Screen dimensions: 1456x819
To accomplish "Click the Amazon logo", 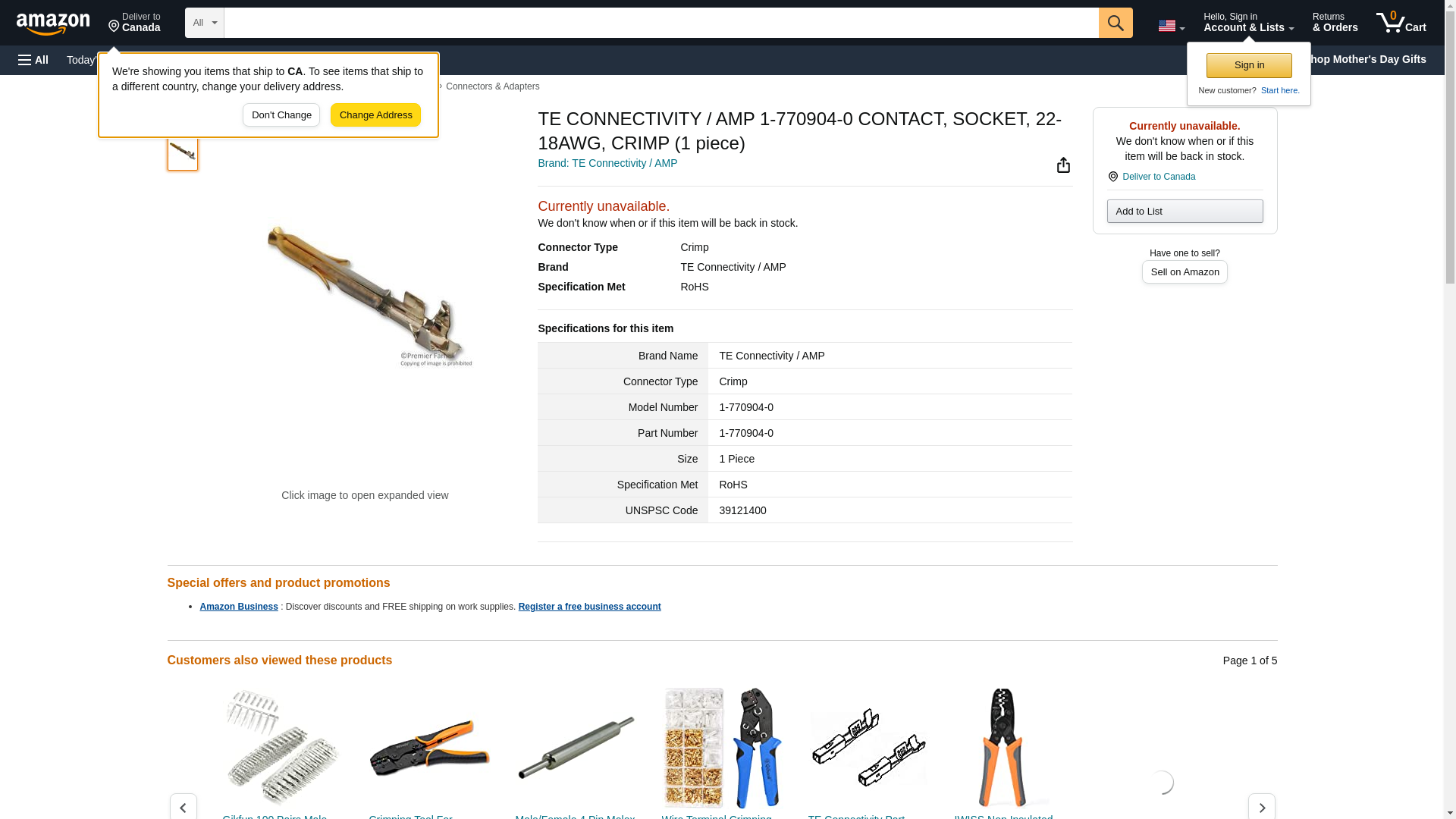I will (53, 23).
